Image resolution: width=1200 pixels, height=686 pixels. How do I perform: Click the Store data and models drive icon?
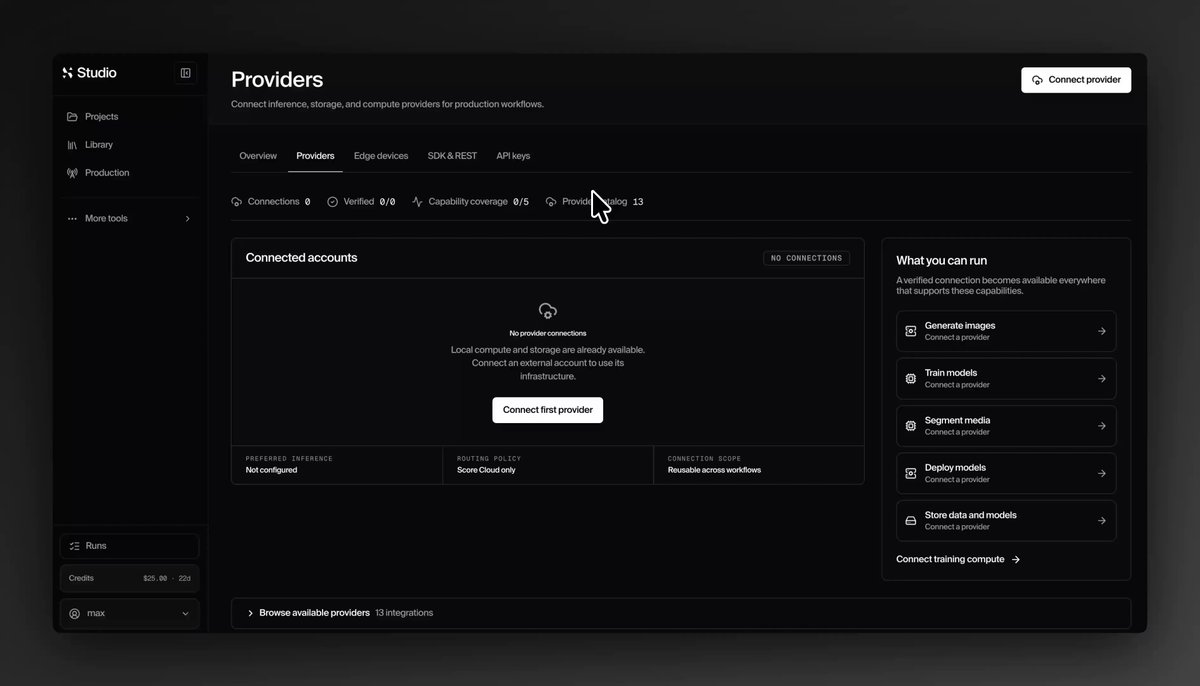click(910, 521)
